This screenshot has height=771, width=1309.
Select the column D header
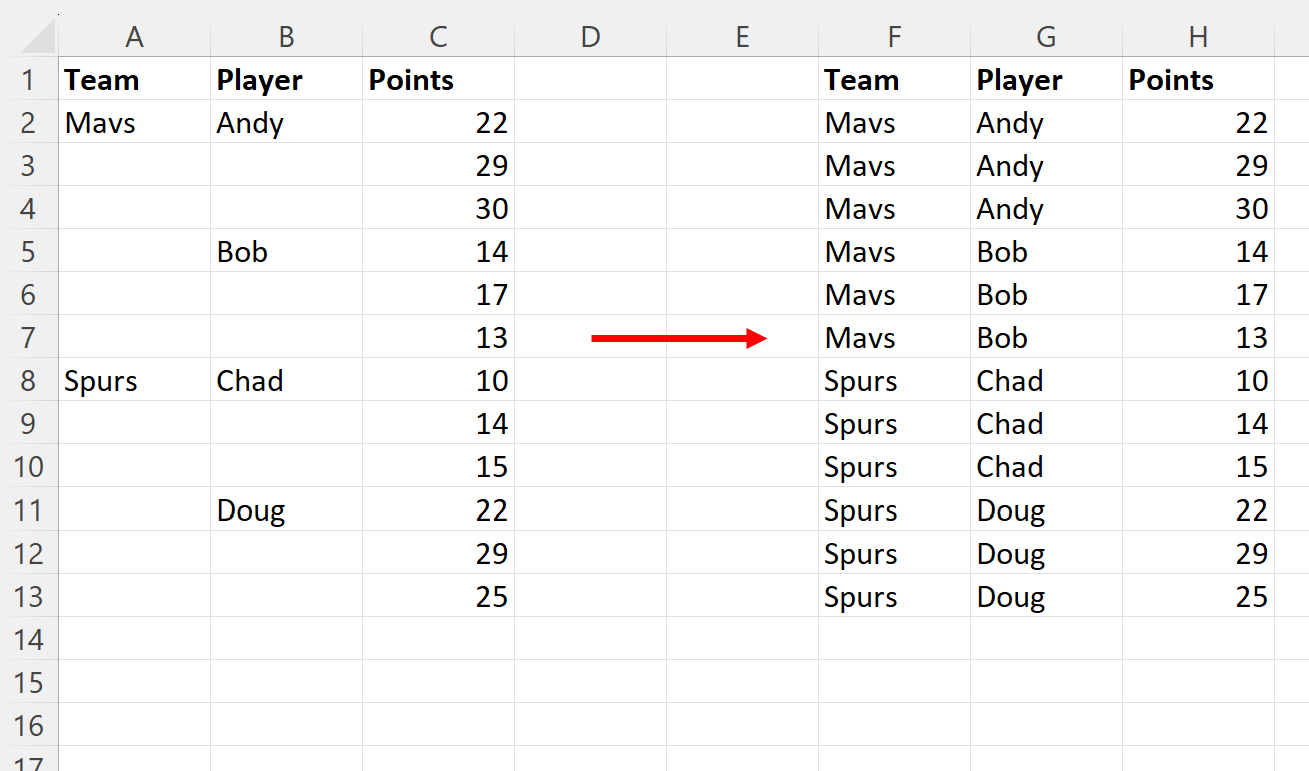(590, 36)
